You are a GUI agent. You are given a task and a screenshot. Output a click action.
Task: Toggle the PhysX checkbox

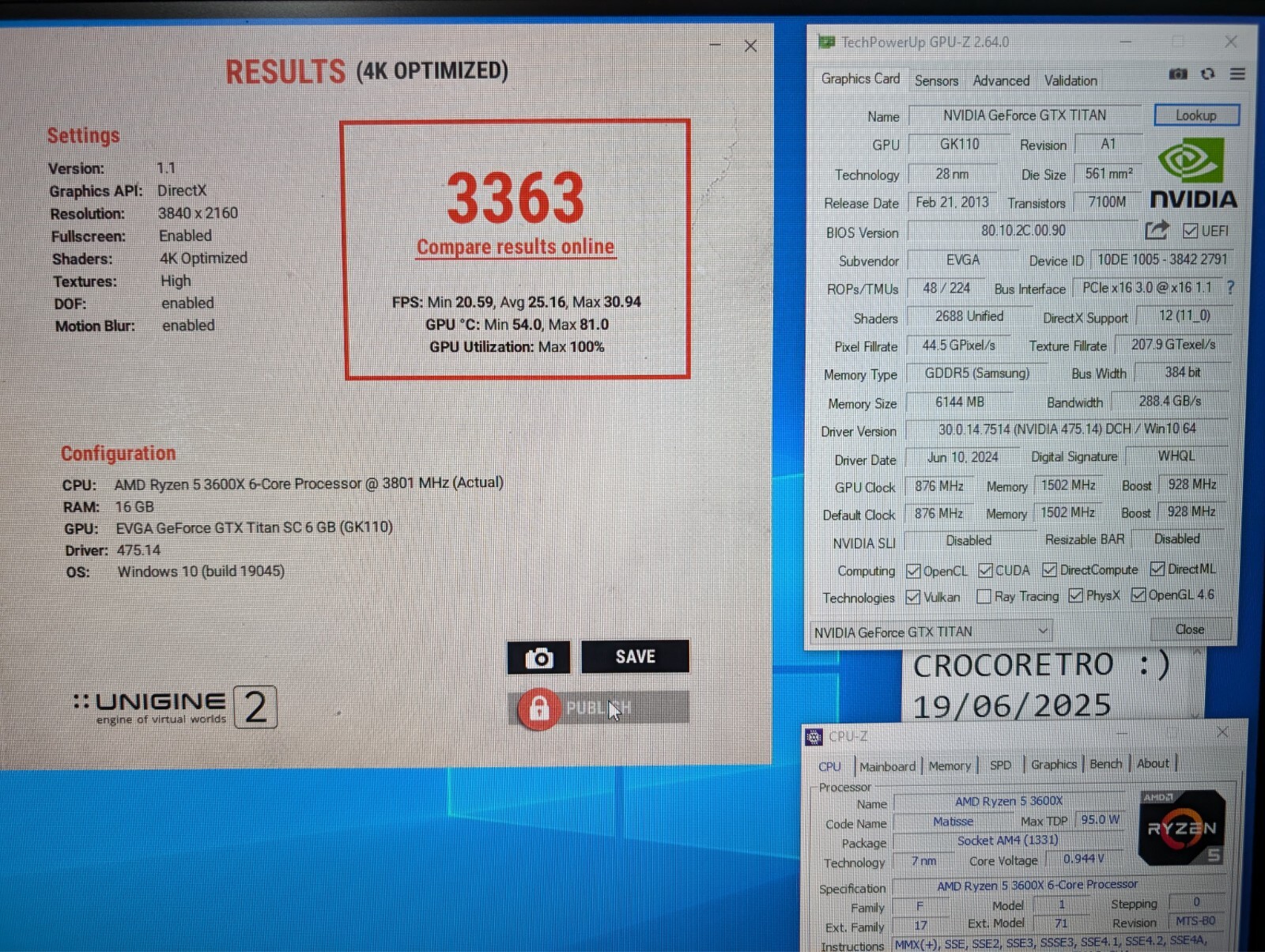[1075, 595]
